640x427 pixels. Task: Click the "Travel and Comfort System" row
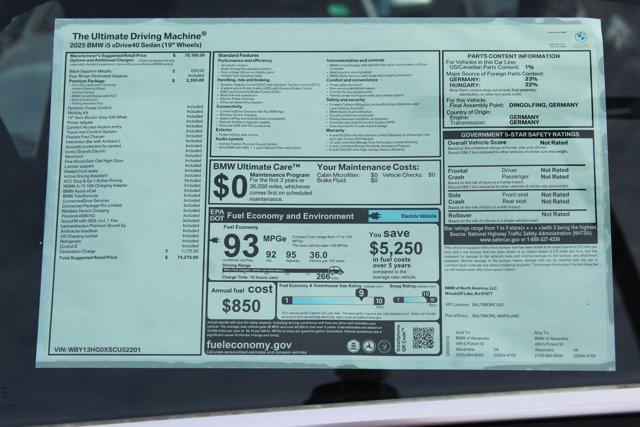tap(135, 132)
